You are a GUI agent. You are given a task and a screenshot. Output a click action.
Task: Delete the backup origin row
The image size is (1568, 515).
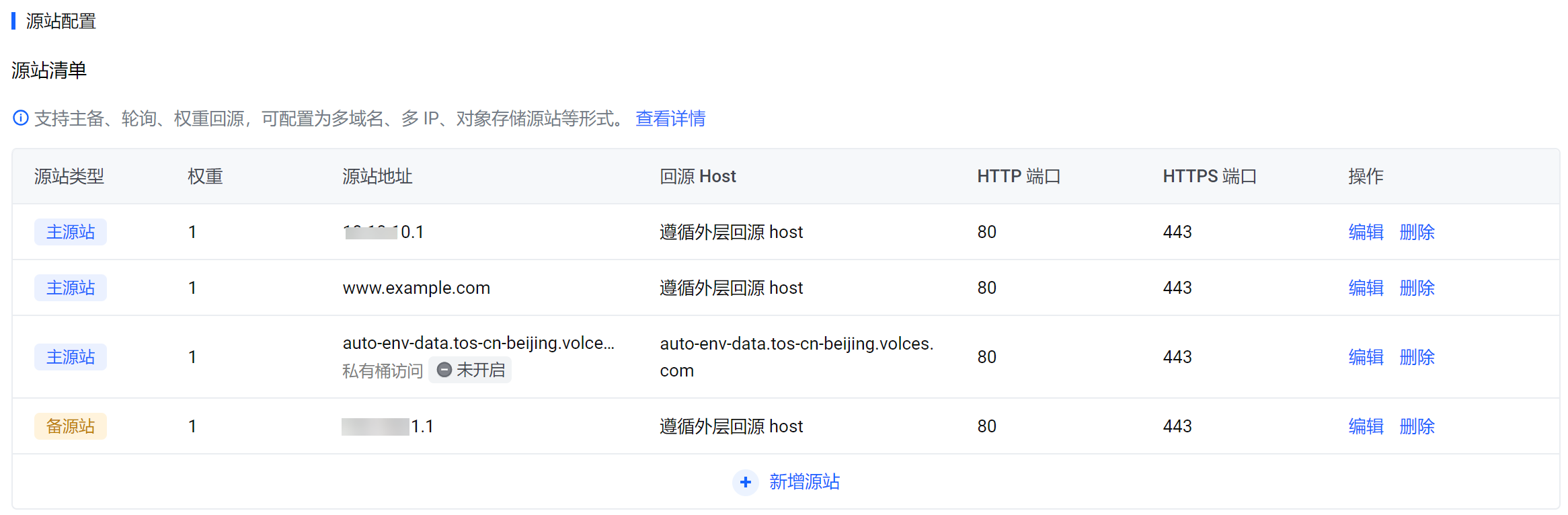(x=1417, y=426)
